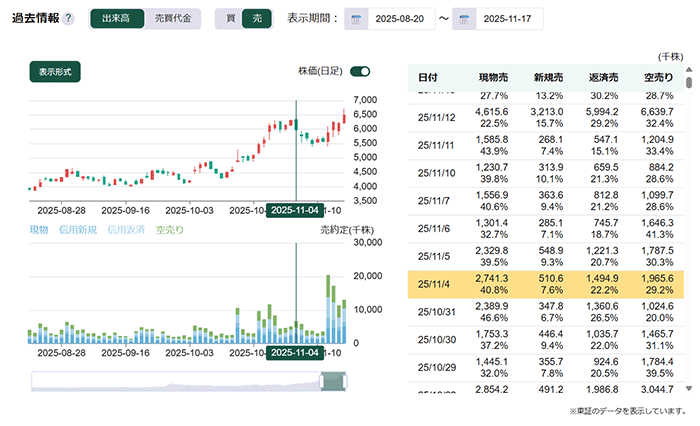Click the 3,213.0 新規売 value
The image size is (700, 426).
click(x=547, y=112)
